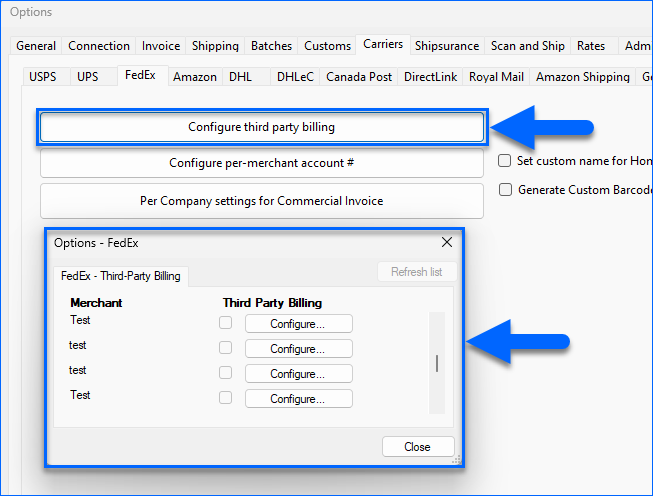Select the DirectLink carrier tab
The width and height of the screenshot is (653, 496).
tap(430, 77)
